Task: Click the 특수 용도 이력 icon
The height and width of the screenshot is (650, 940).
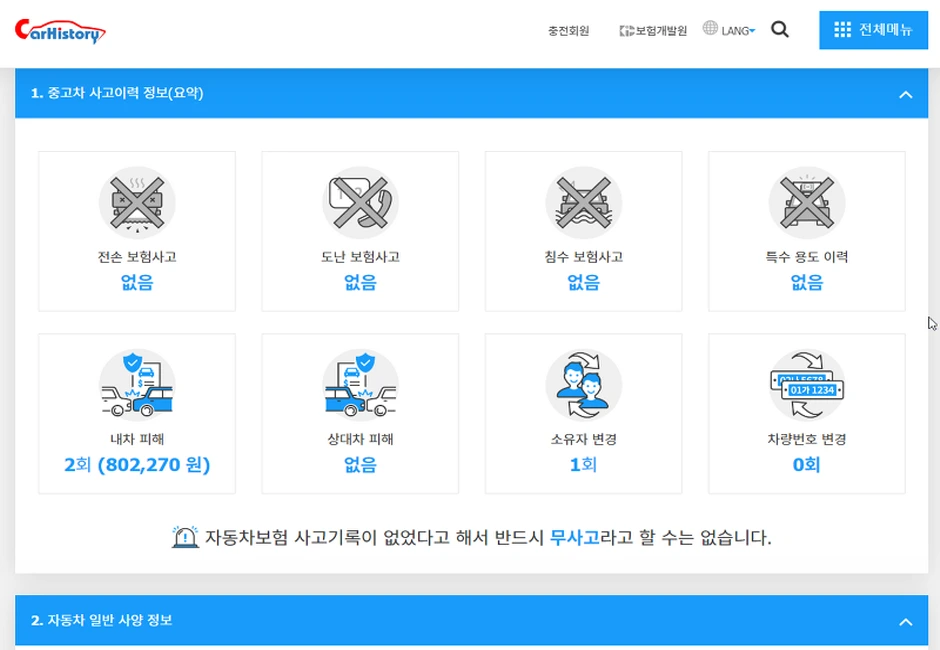Action: pos(806,201)
